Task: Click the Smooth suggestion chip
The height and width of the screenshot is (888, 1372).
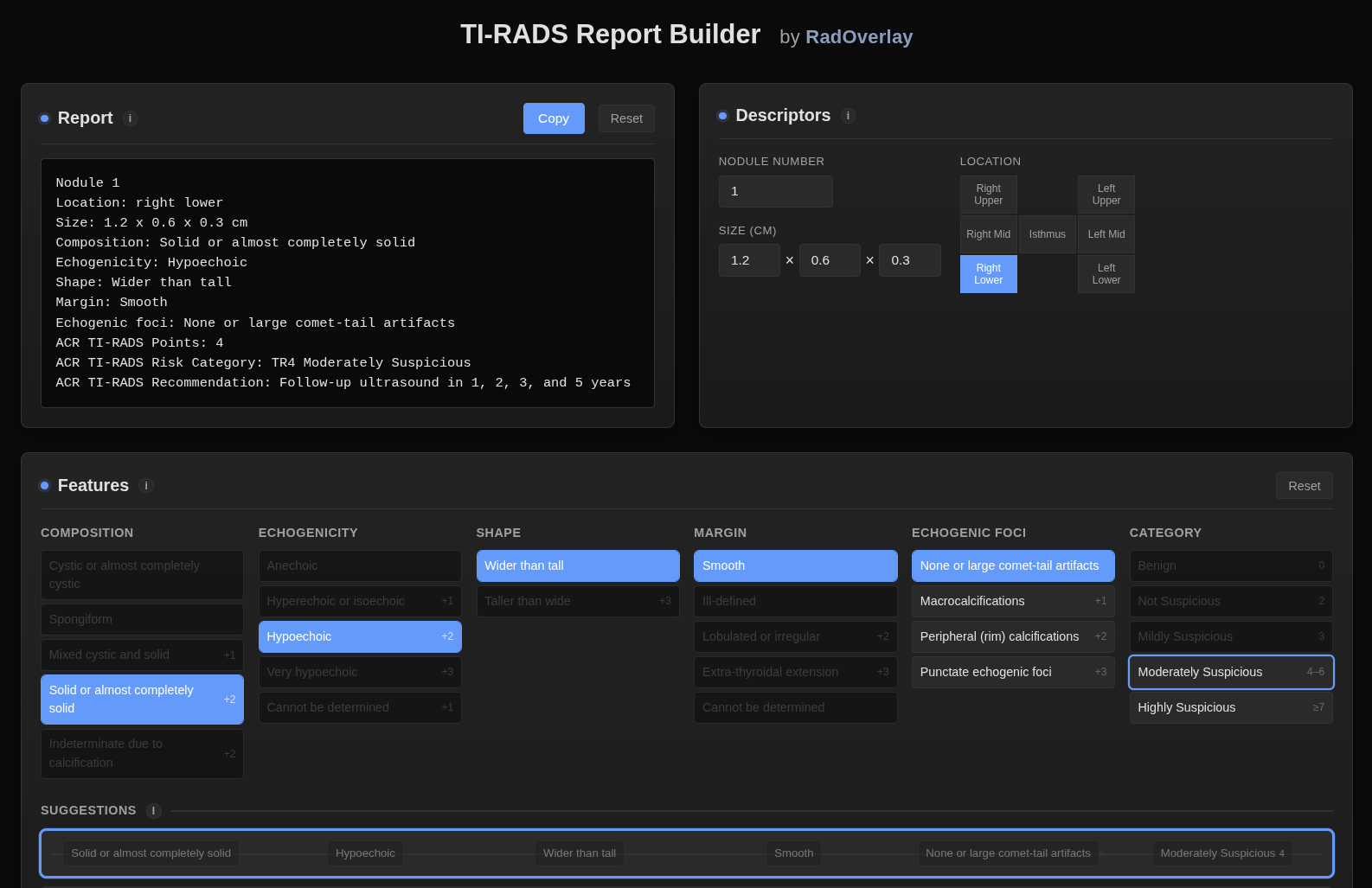Action: 794,853
